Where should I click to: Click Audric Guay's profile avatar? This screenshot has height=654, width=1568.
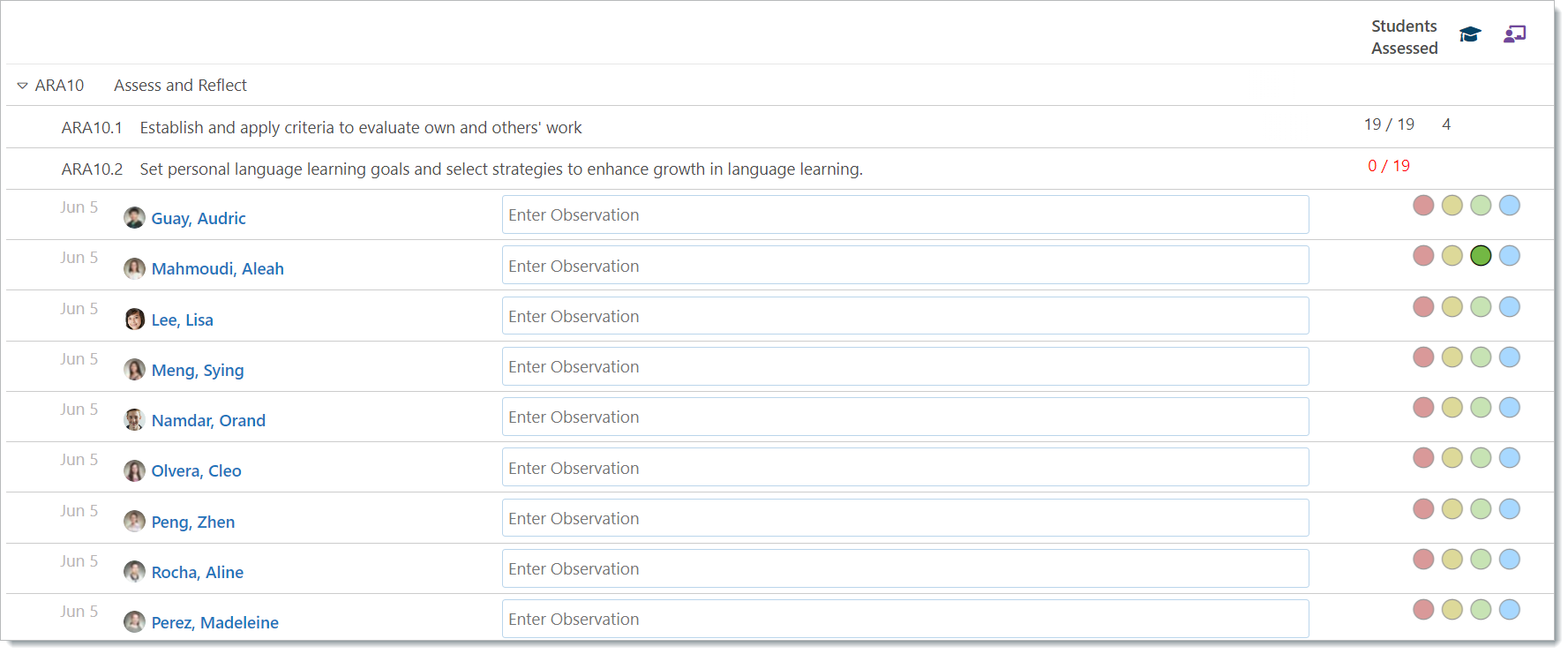[134, 218]
